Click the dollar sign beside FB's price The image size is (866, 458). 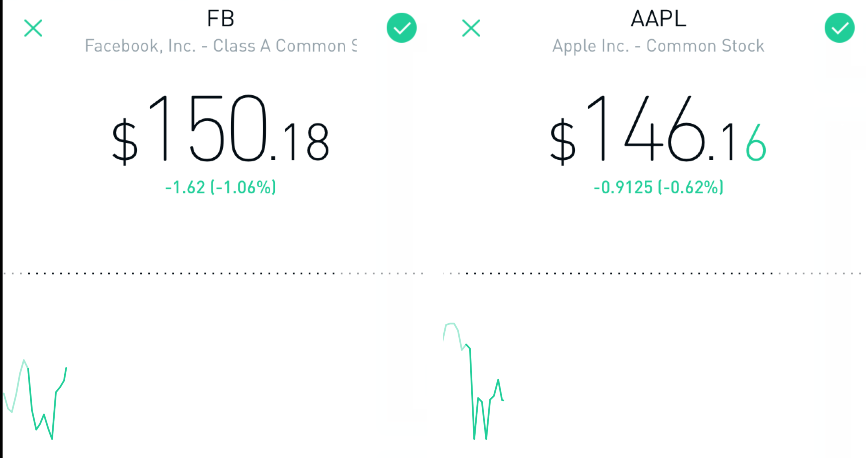[x=125, y=142]
